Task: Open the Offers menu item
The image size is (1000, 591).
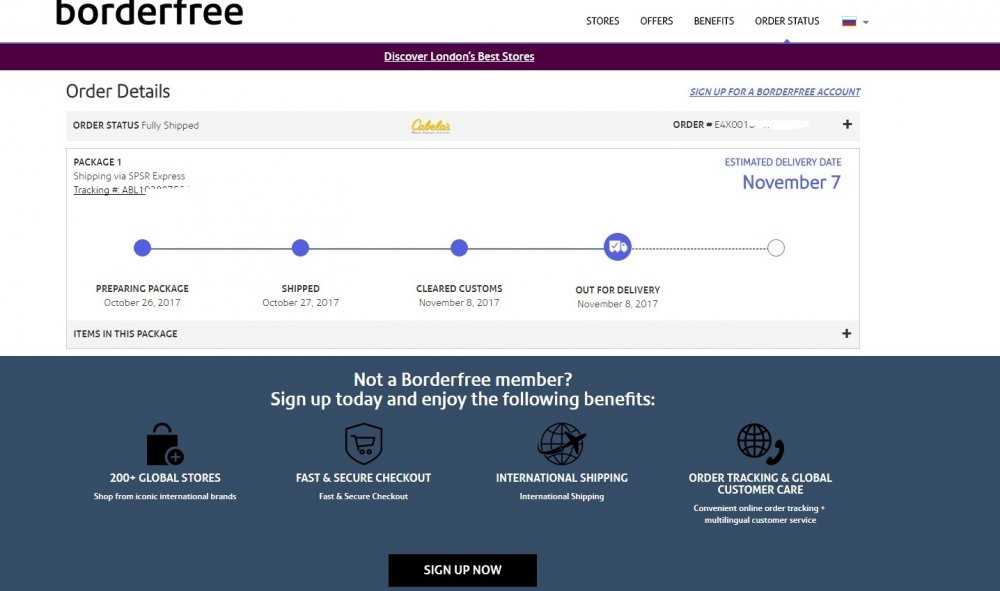Action: 657,21
